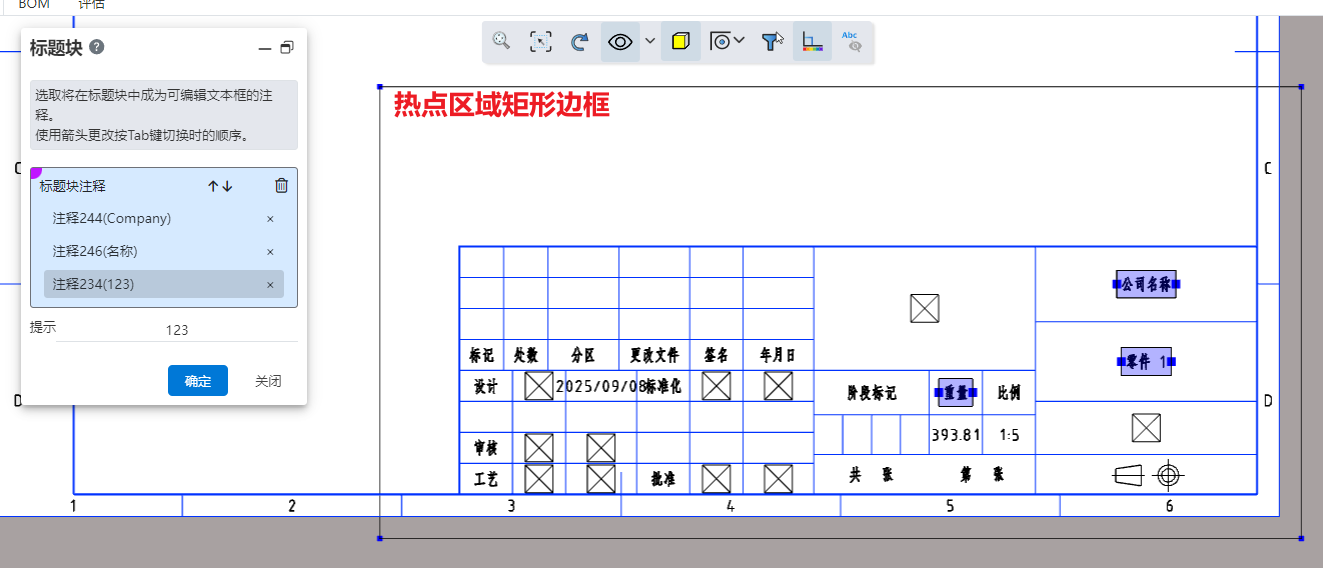Viewport: 1323px width, 568px height.
Task: Open the BOM tab
Action: tap(34, 5)
